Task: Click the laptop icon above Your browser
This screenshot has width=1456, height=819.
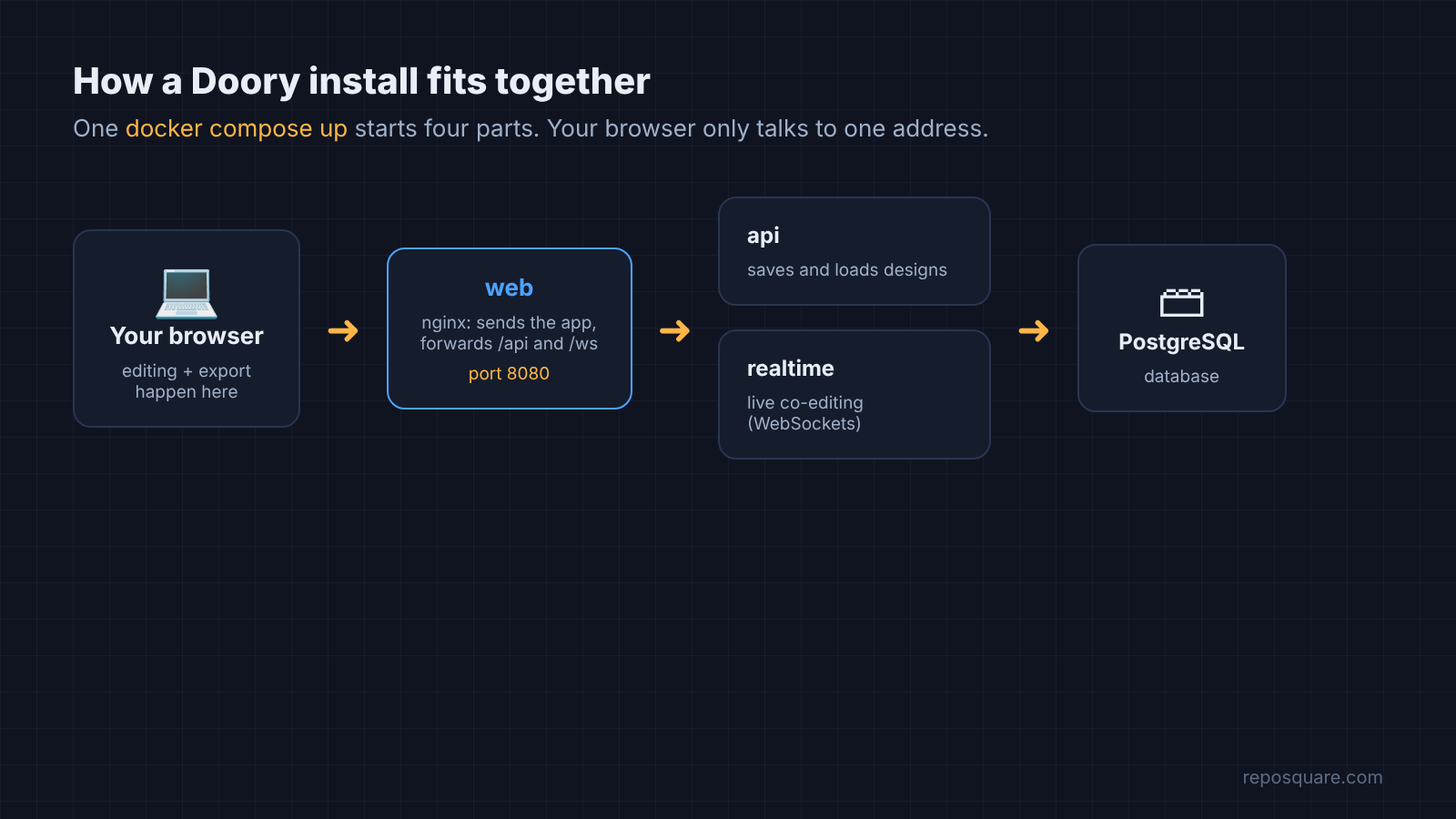Action: coord(187,293)
